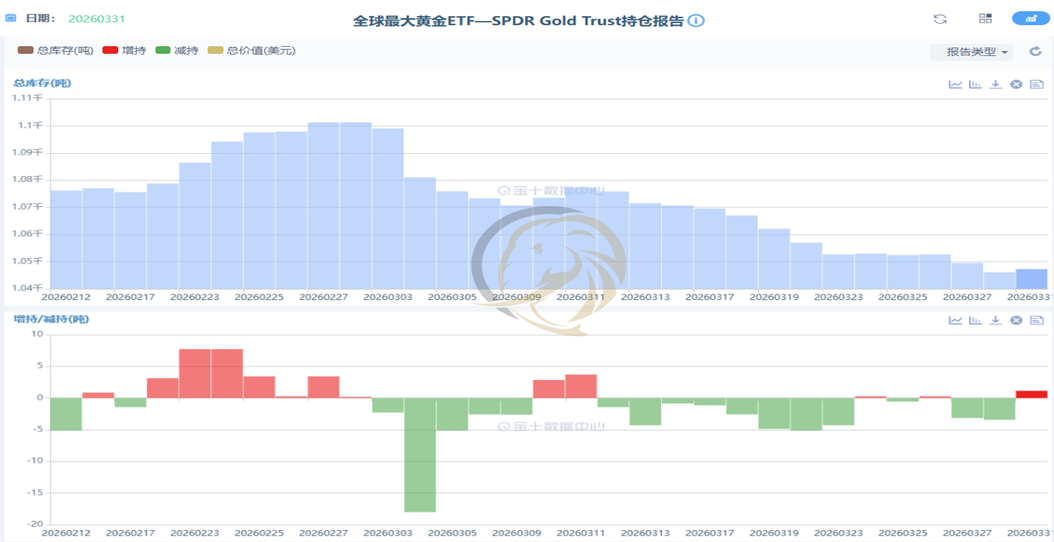The height and width of the screenshot is (542, 1054).
Task: Click the 总库存(吨) chart title
Action: click(x=42, y=83)
